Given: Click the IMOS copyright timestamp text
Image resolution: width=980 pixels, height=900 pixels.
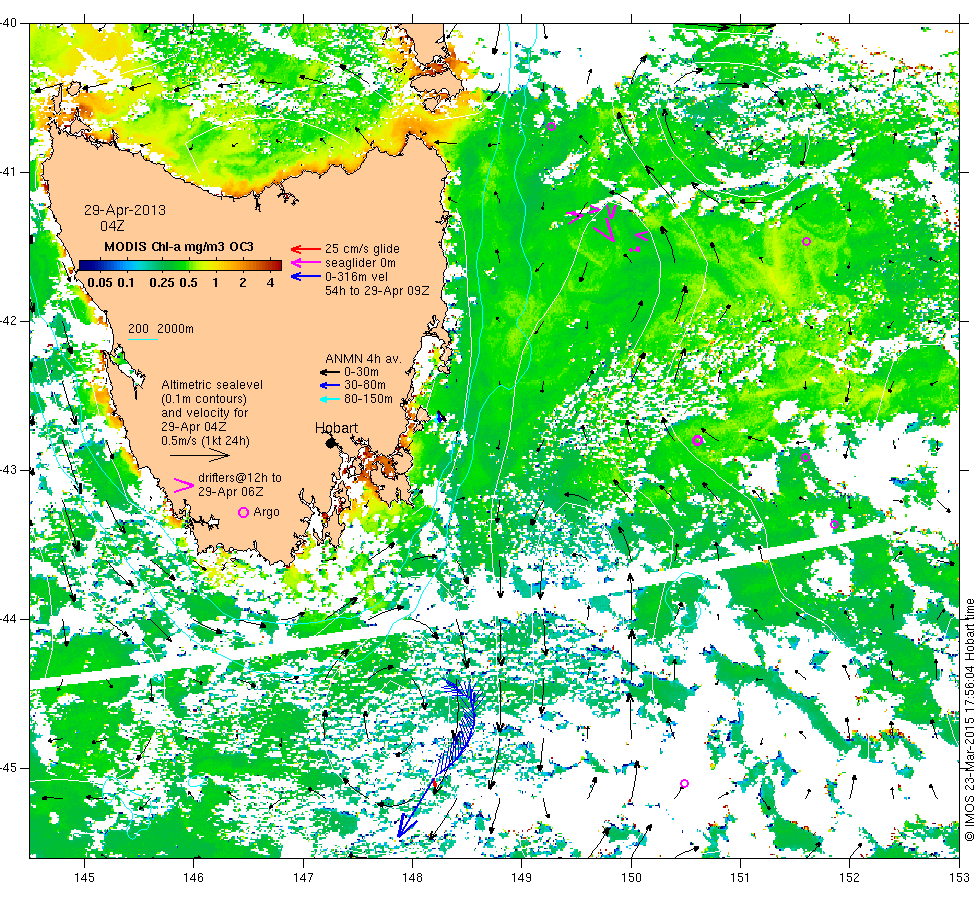Looking at the screenshot, I should [969, 720].
